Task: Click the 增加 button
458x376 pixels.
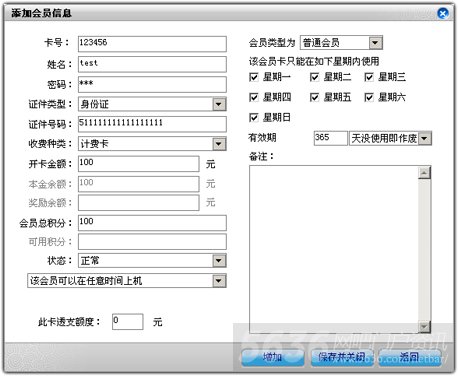Action: click(x=272, y=357)
